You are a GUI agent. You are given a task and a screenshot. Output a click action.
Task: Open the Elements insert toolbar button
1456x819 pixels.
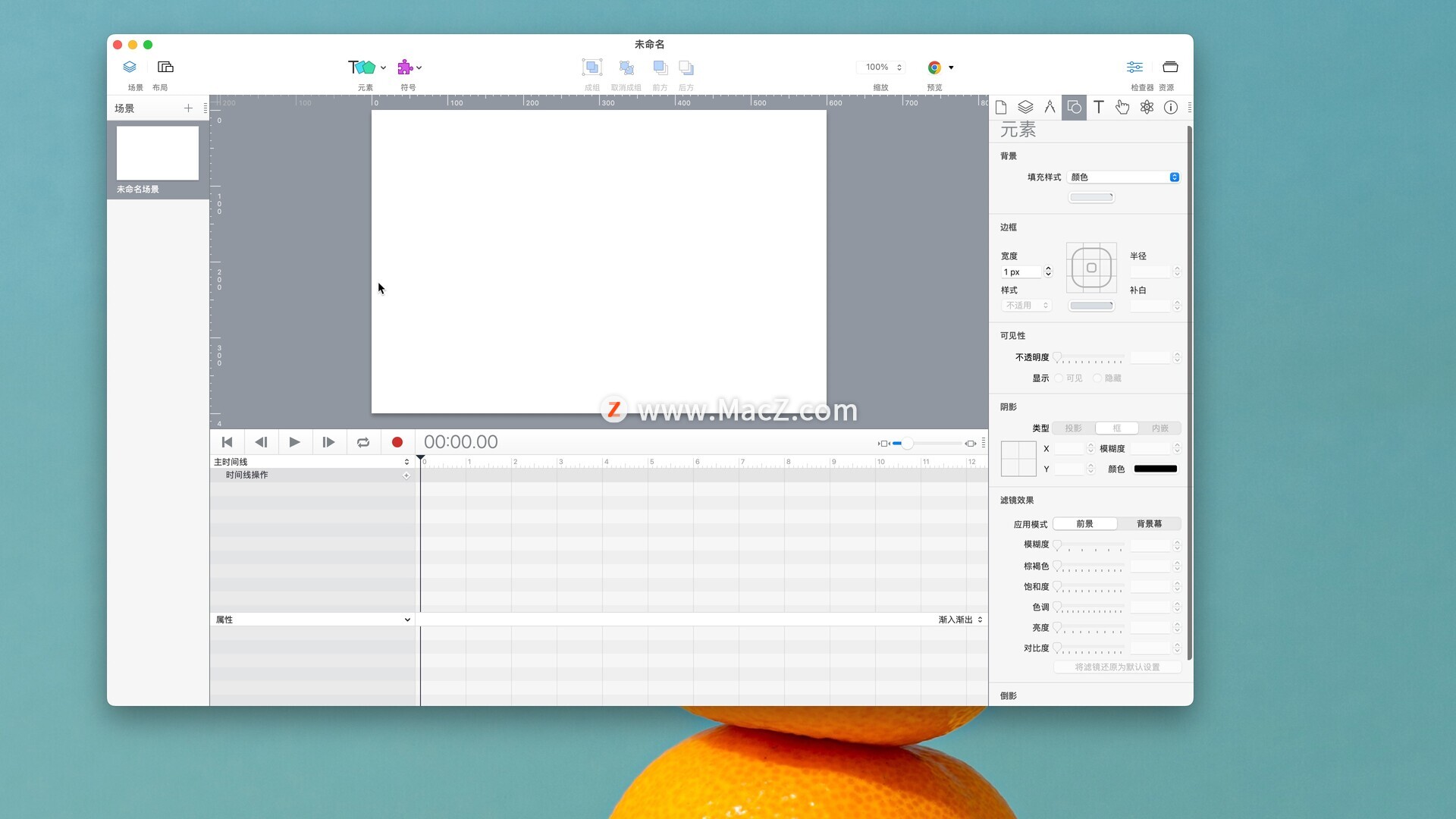(x=362, y=67)
